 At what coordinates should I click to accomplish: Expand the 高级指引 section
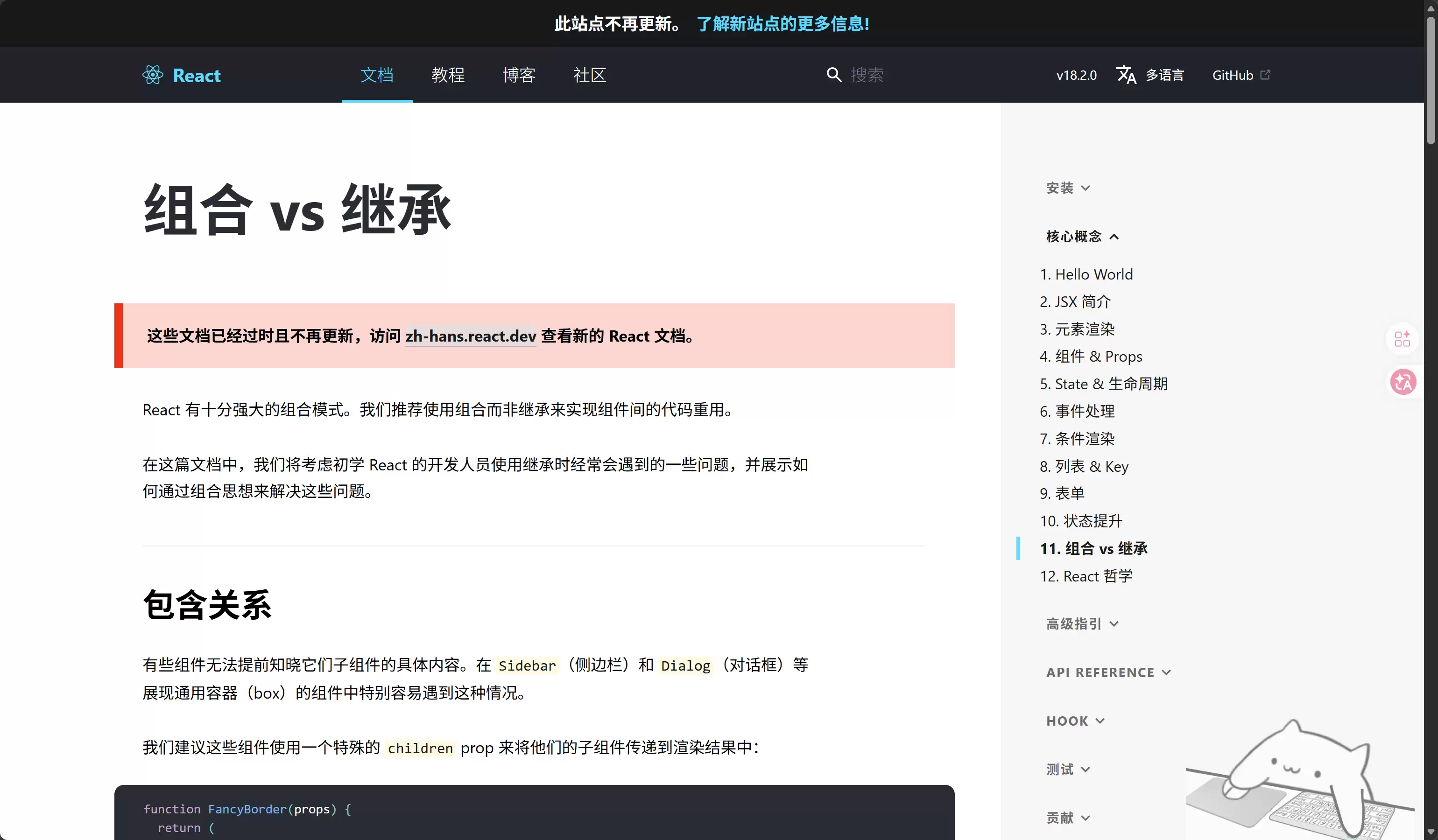tap(1083, 623)
